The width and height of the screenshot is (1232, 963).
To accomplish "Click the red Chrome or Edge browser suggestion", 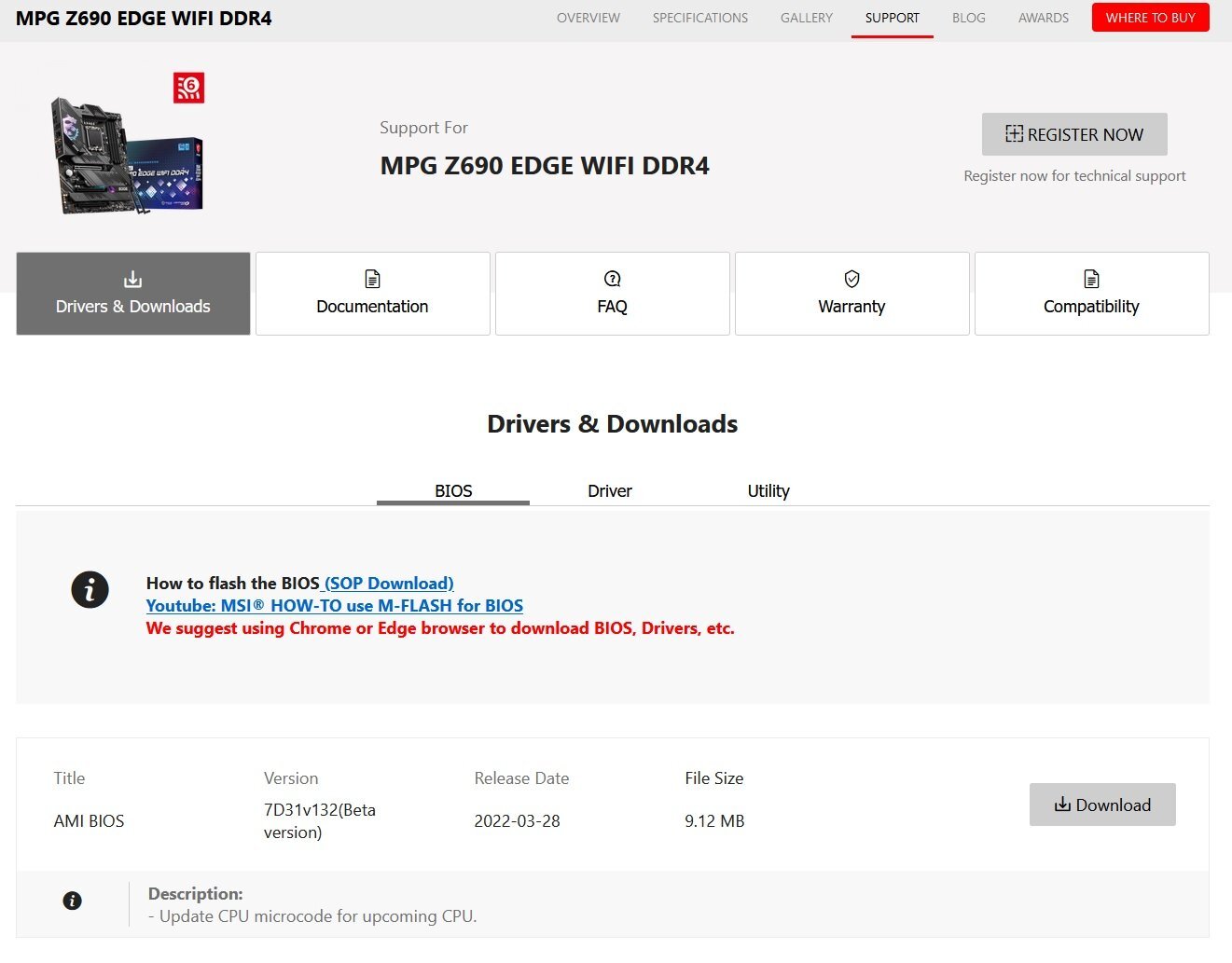I will (440, 628).
